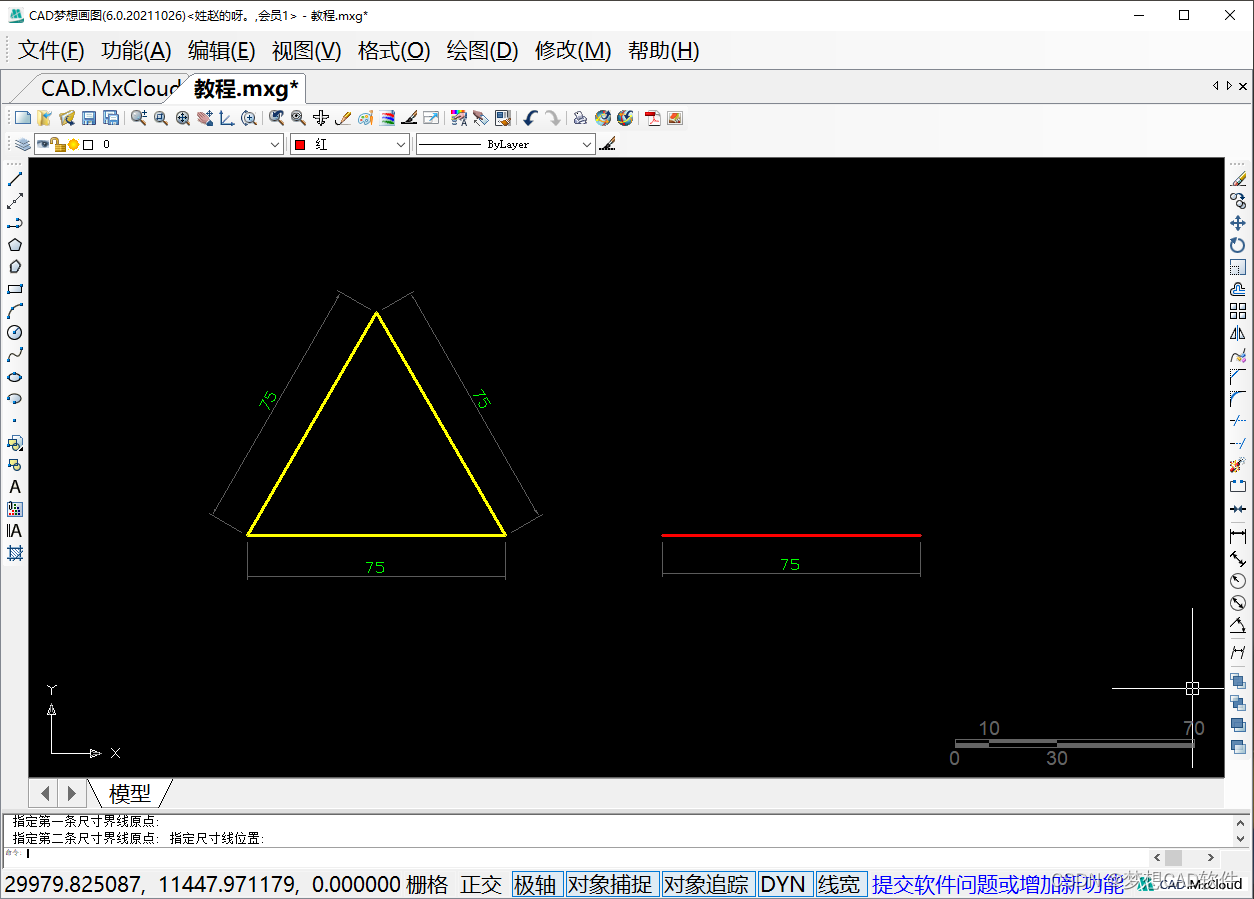Toggle DYN dynamic input
This screenshot has height=899, width=1254.
(x=783, y=884)
